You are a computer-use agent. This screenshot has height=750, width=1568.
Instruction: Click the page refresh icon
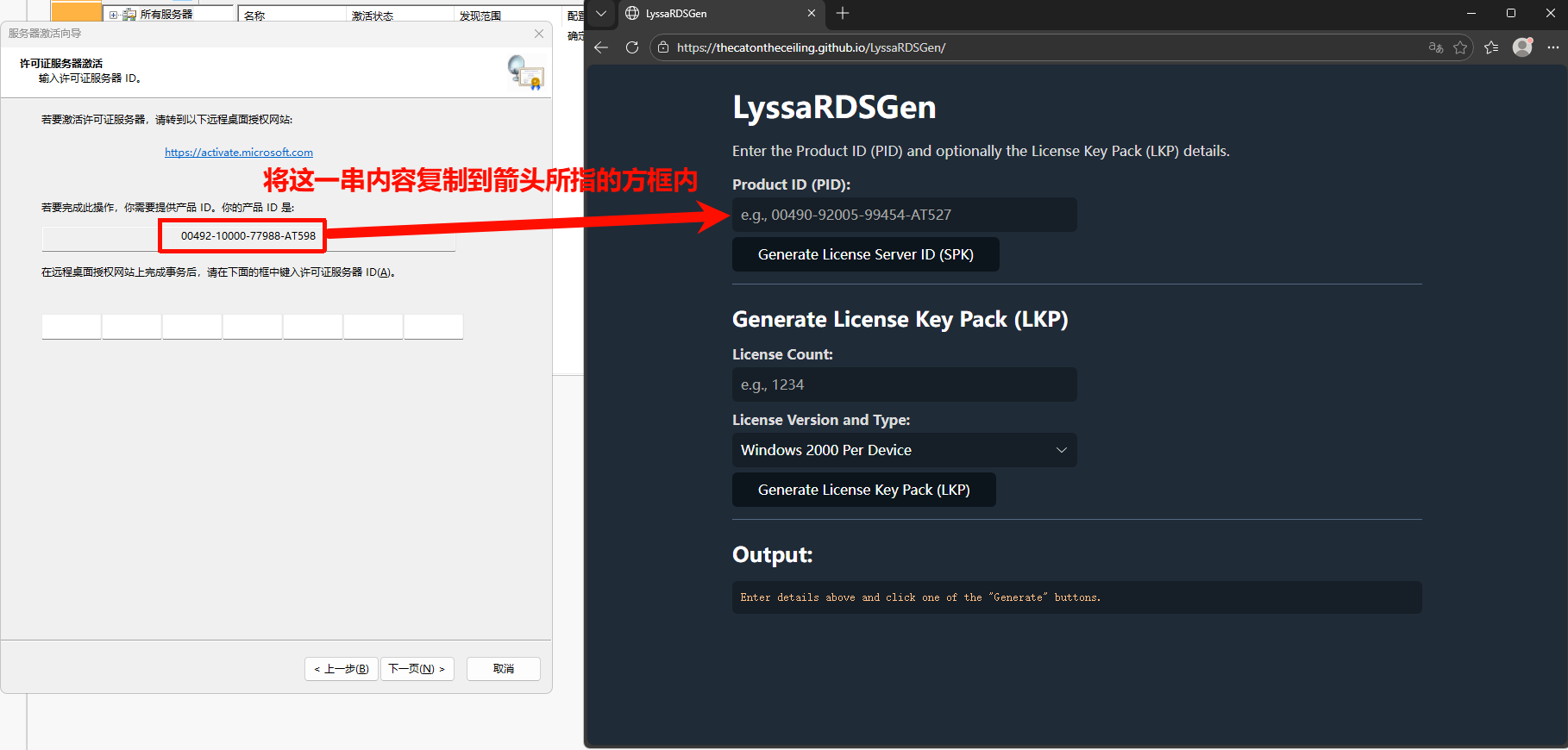[x=632, y=47]
